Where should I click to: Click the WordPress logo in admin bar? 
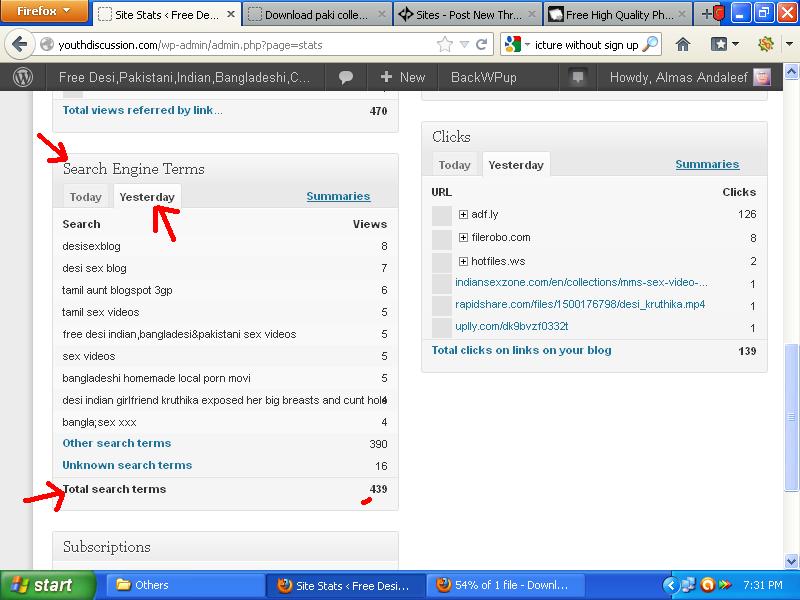click(x=23, y=77)
